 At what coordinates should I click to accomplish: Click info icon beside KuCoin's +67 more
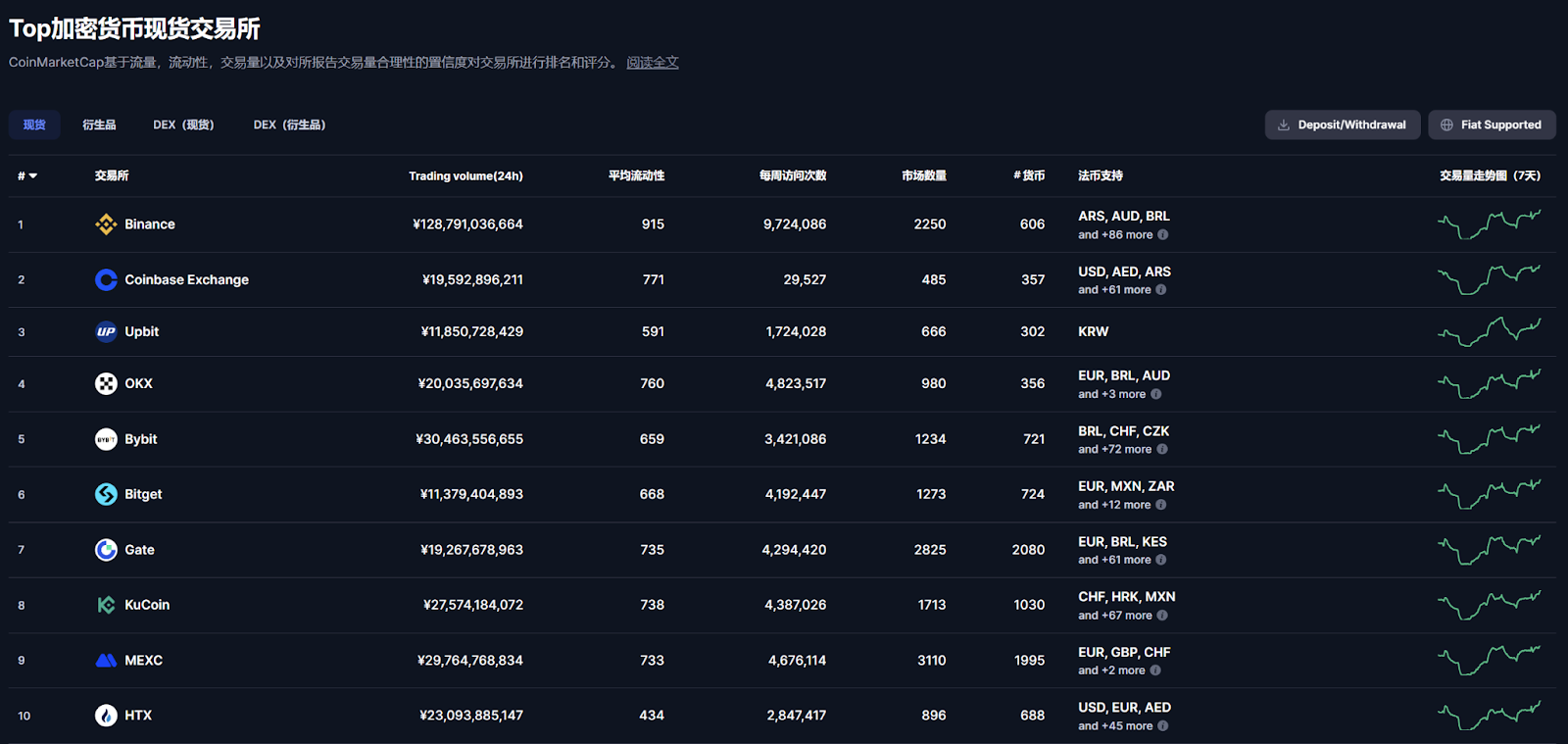1161,616
